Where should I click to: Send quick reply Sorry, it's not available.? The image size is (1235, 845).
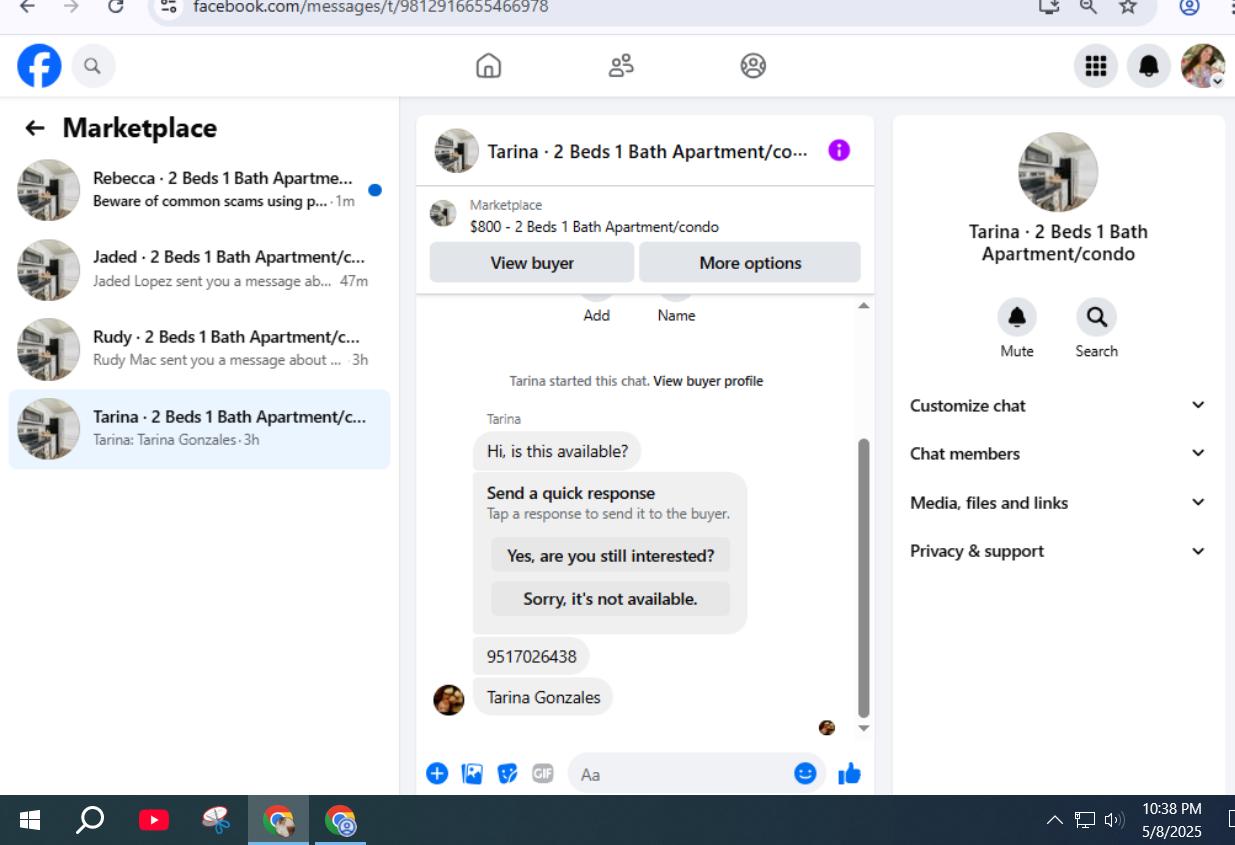(610, 599)
